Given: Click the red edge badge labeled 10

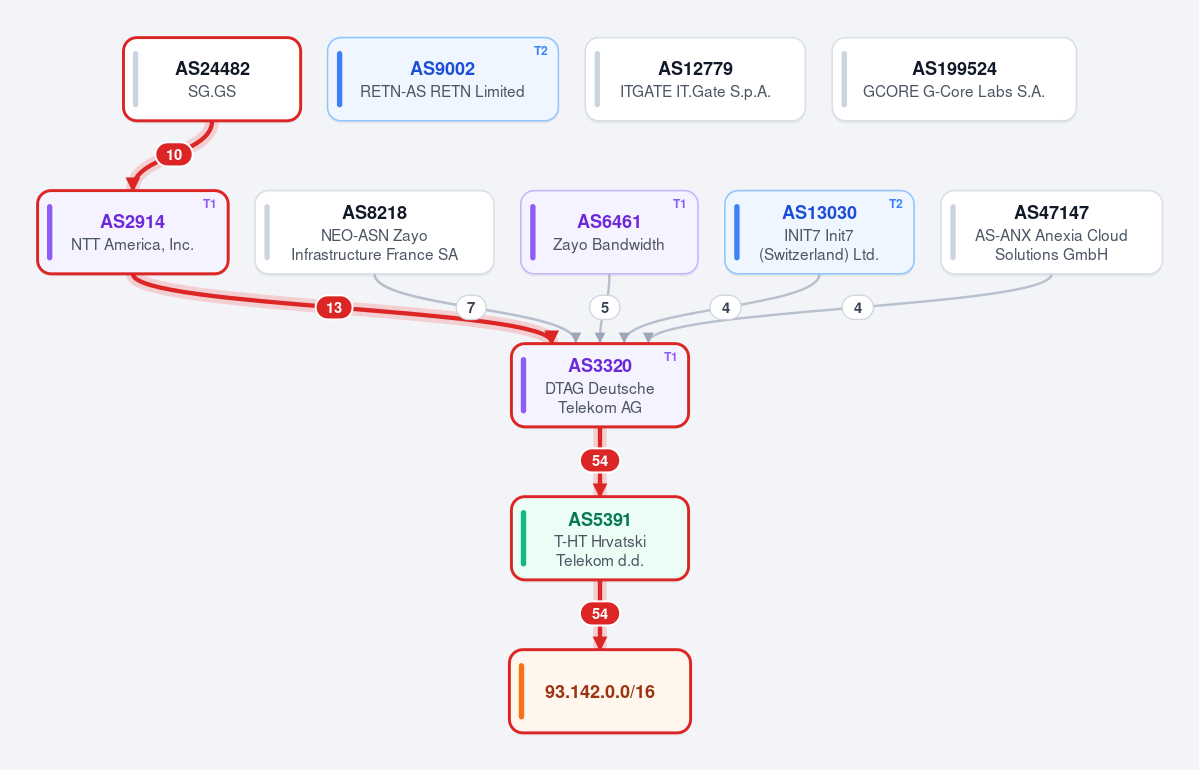Looking at the screenshot, I should point(174,155).
